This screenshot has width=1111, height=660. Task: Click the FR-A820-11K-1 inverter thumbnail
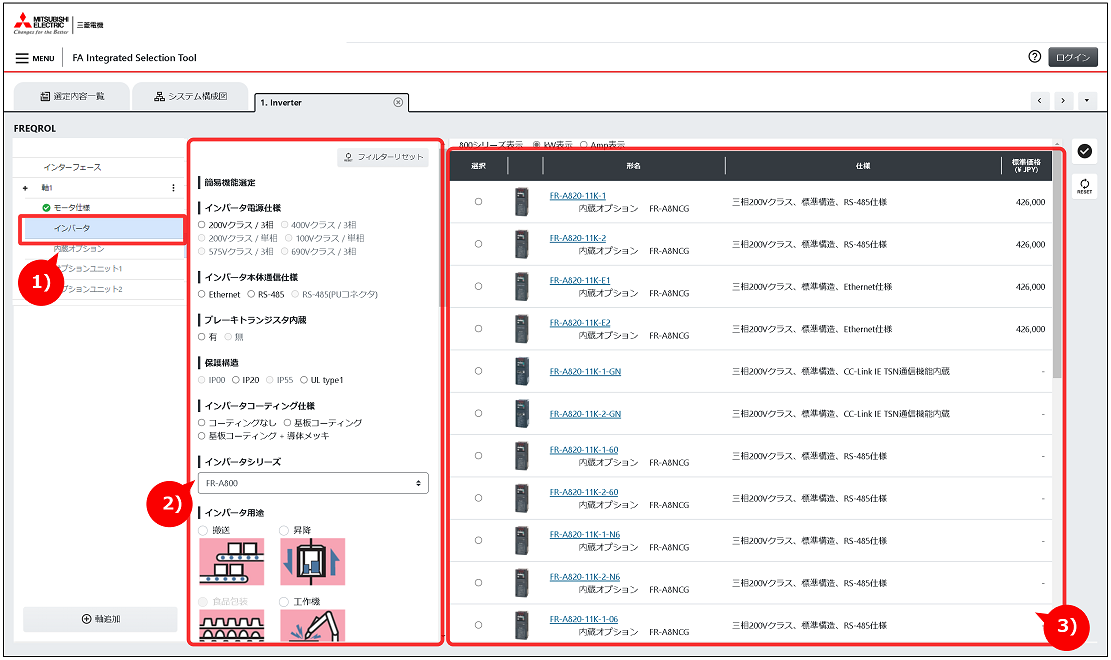(x=521, y=202)
